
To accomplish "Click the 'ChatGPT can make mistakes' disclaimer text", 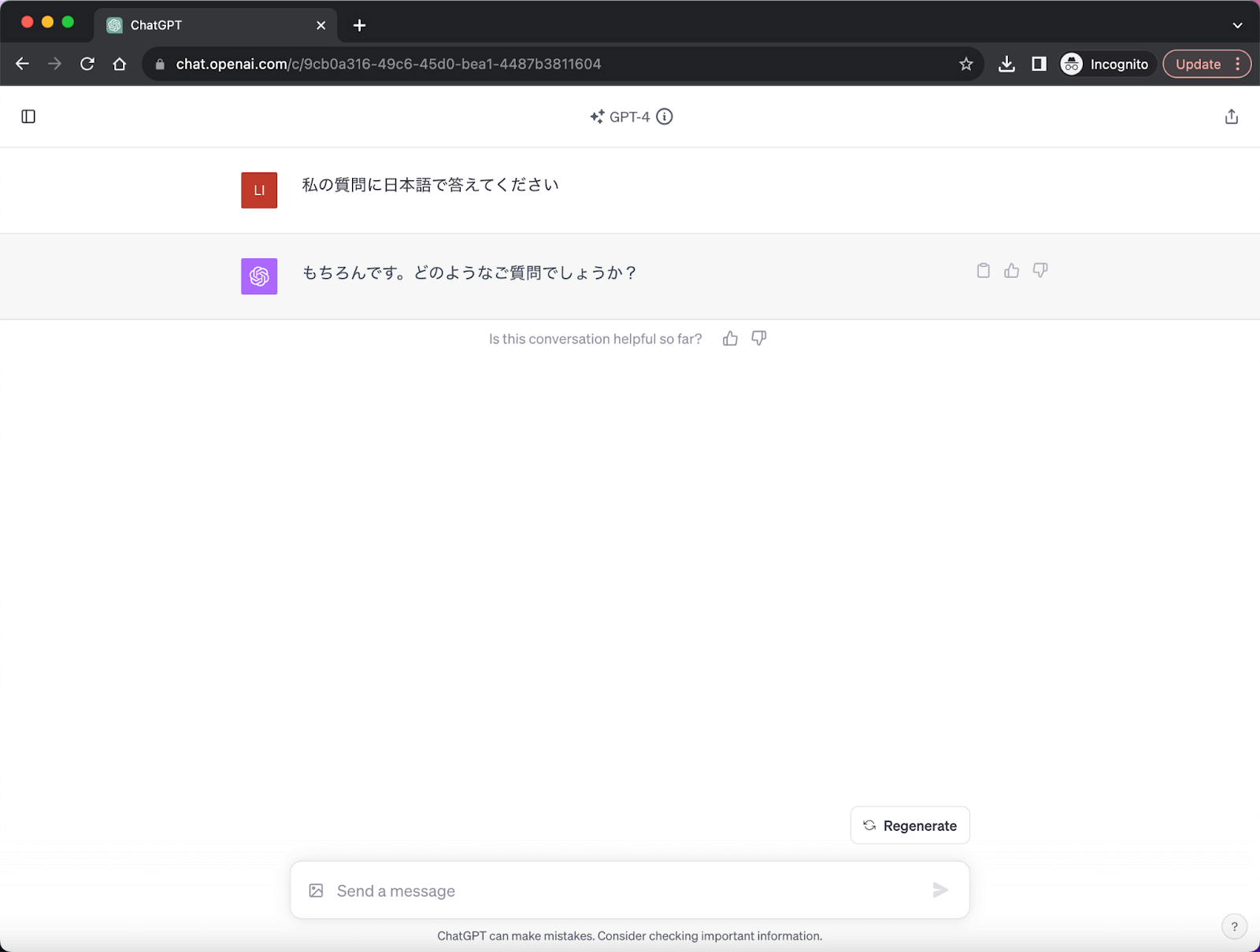I will pos(629,935).
